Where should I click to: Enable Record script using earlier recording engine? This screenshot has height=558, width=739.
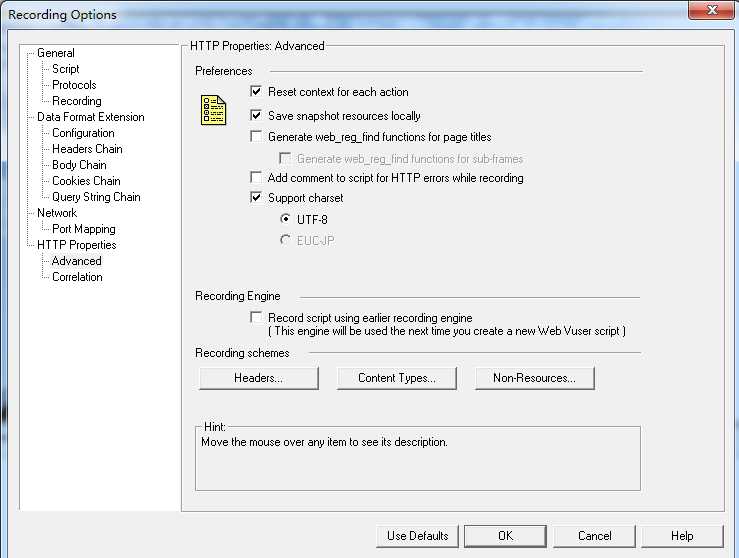[256, 317]
